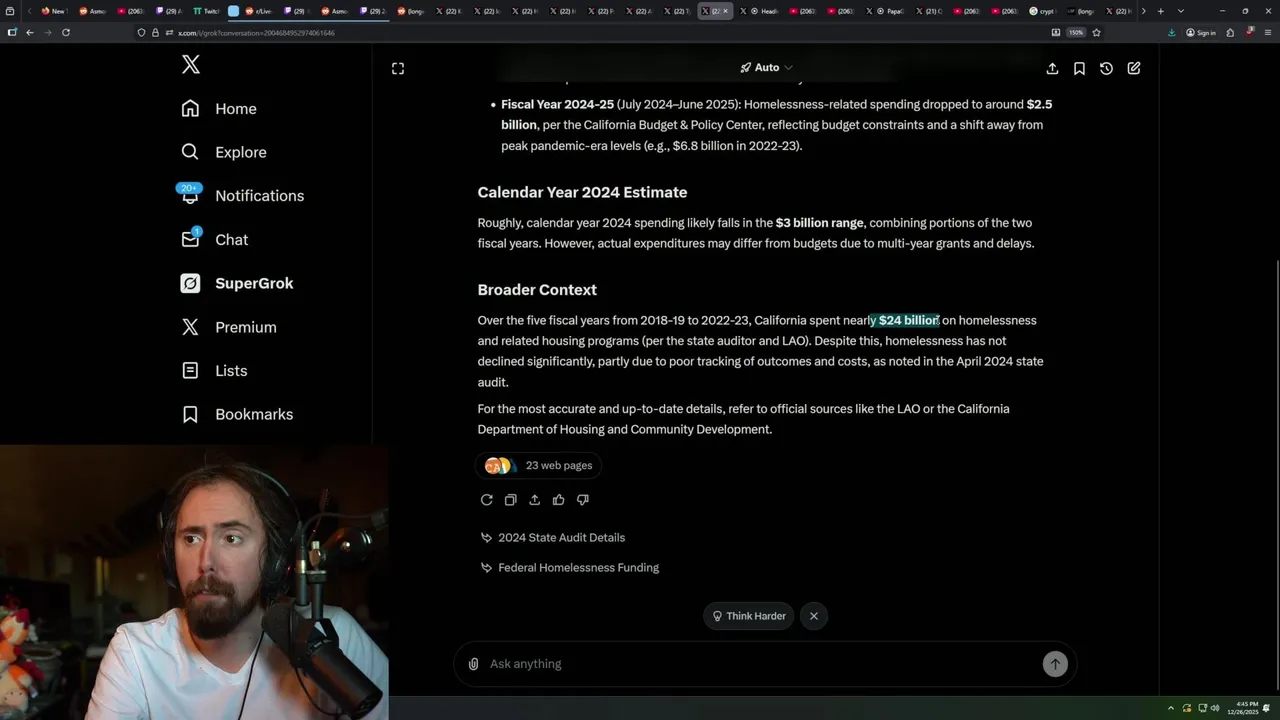Click the site permissions shield icon
The width and height of the screenshot is (1280, 720).
142,32
